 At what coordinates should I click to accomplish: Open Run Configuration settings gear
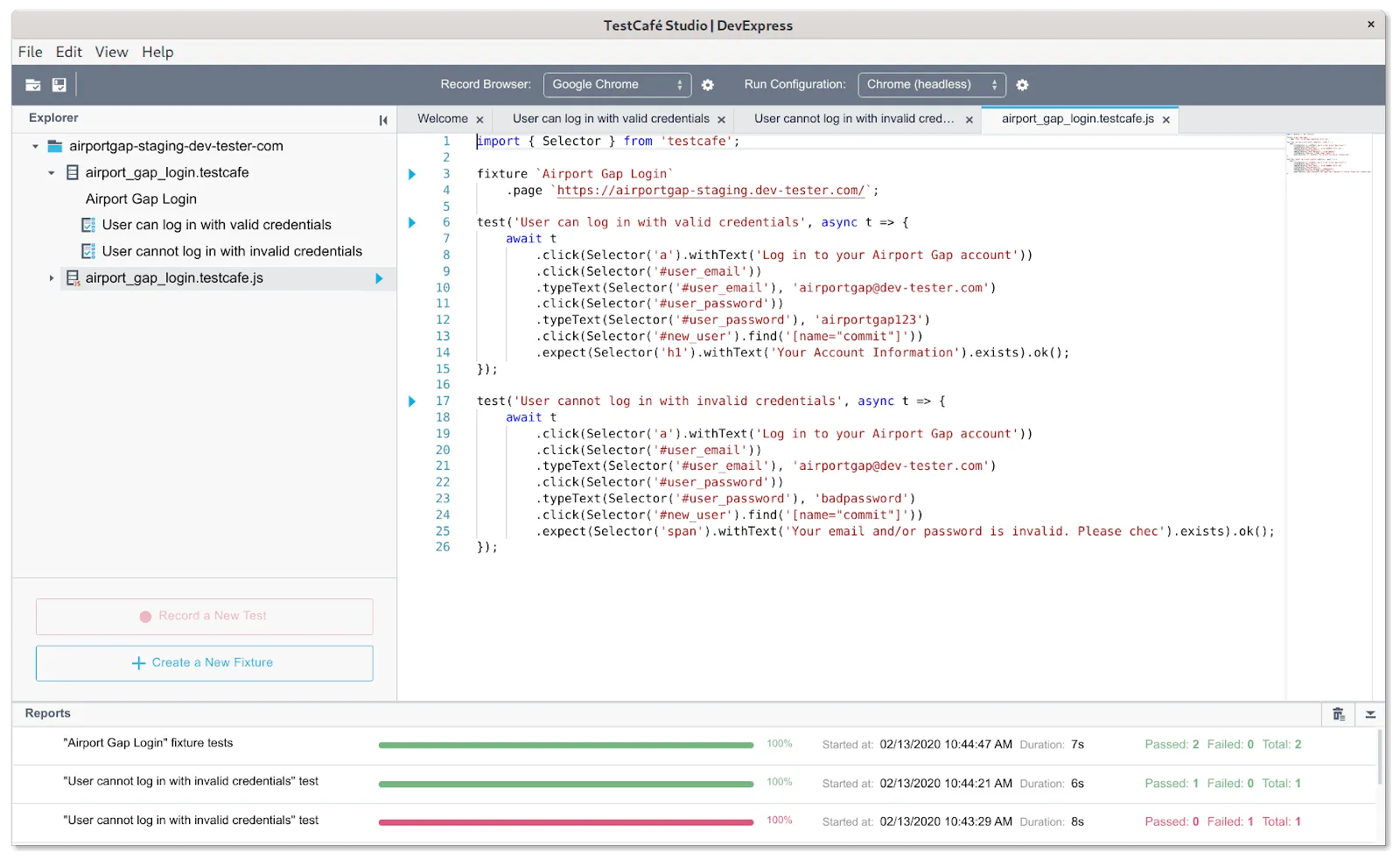(x=1022, y=85)
